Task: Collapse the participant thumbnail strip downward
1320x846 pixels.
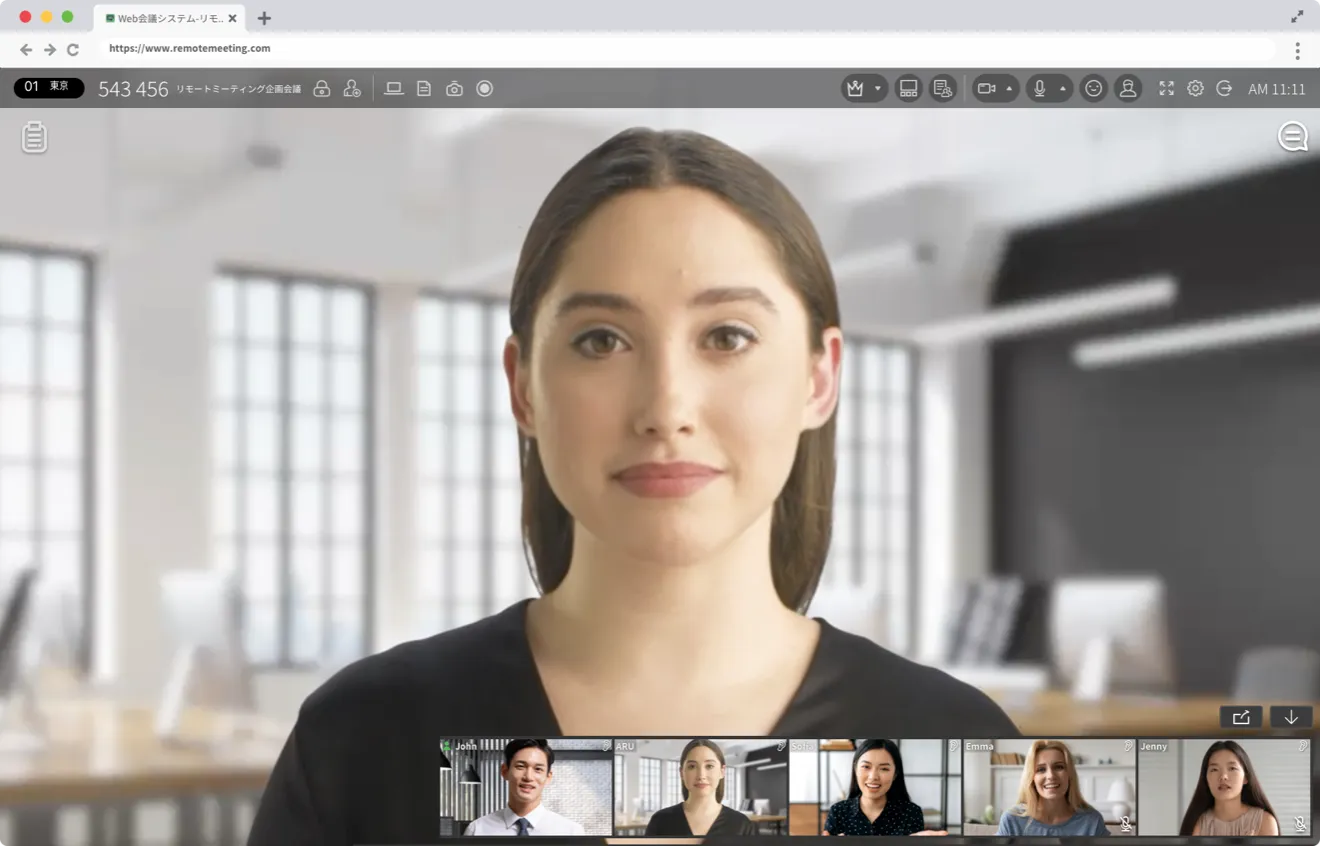Action: point(1291,717)
